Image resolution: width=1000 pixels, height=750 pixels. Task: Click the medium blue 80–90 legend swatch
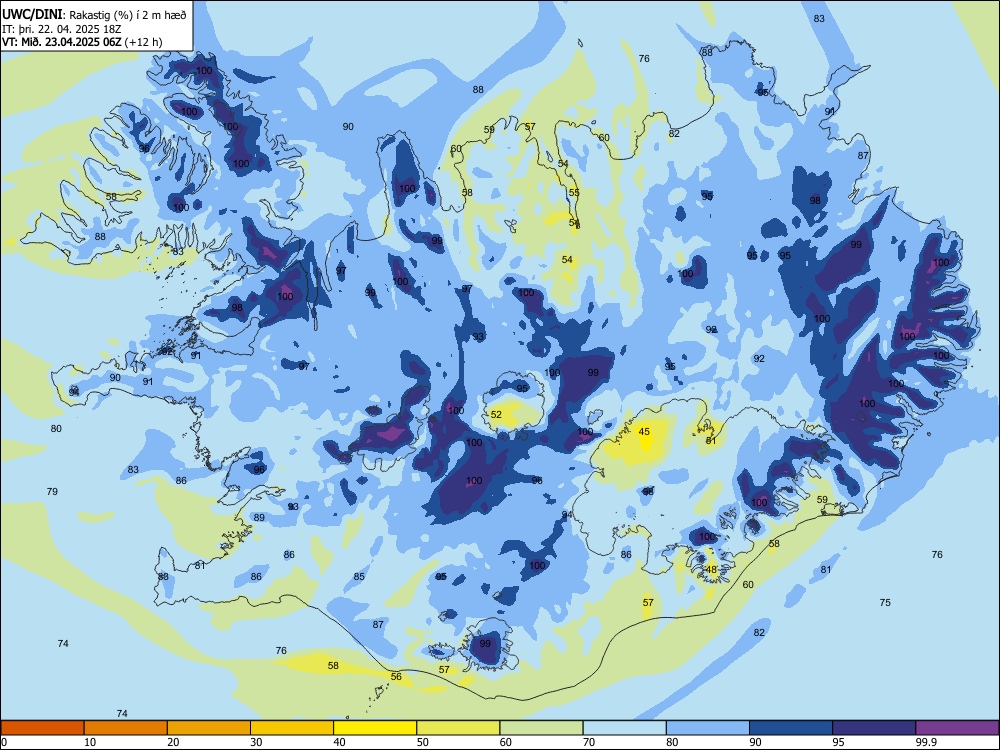[708, 728]
